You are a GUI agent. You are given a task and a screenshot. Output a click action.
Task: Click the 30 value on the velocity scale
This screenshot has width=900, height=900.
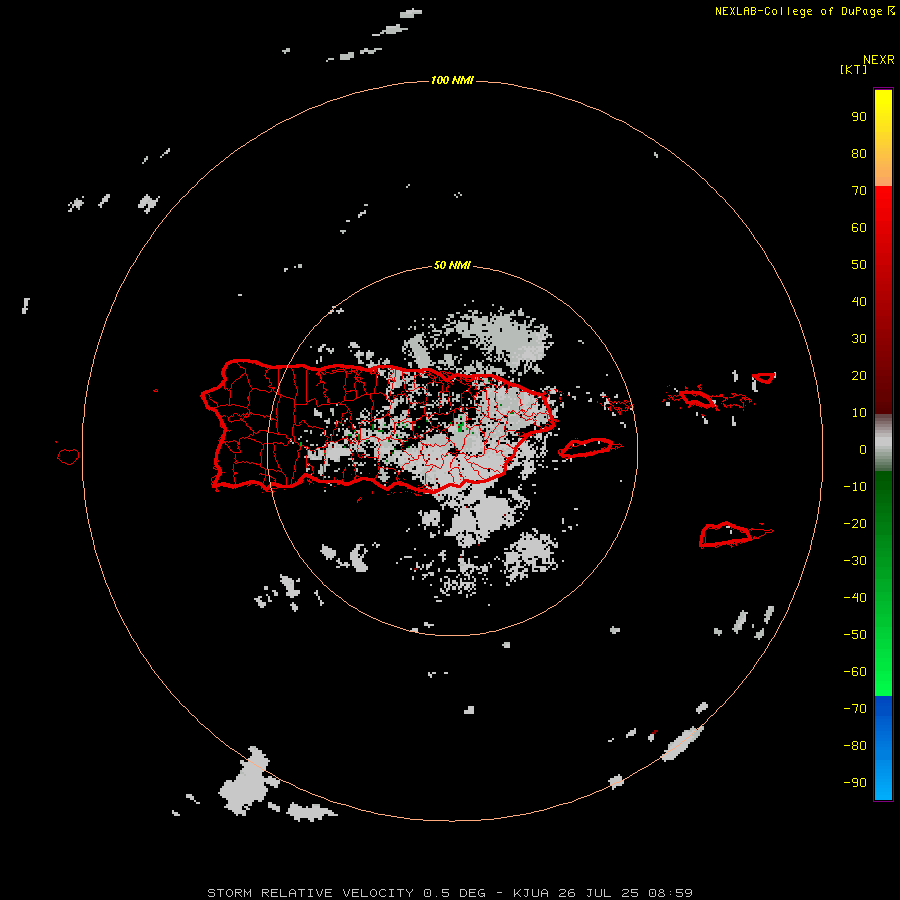point(859,339)
